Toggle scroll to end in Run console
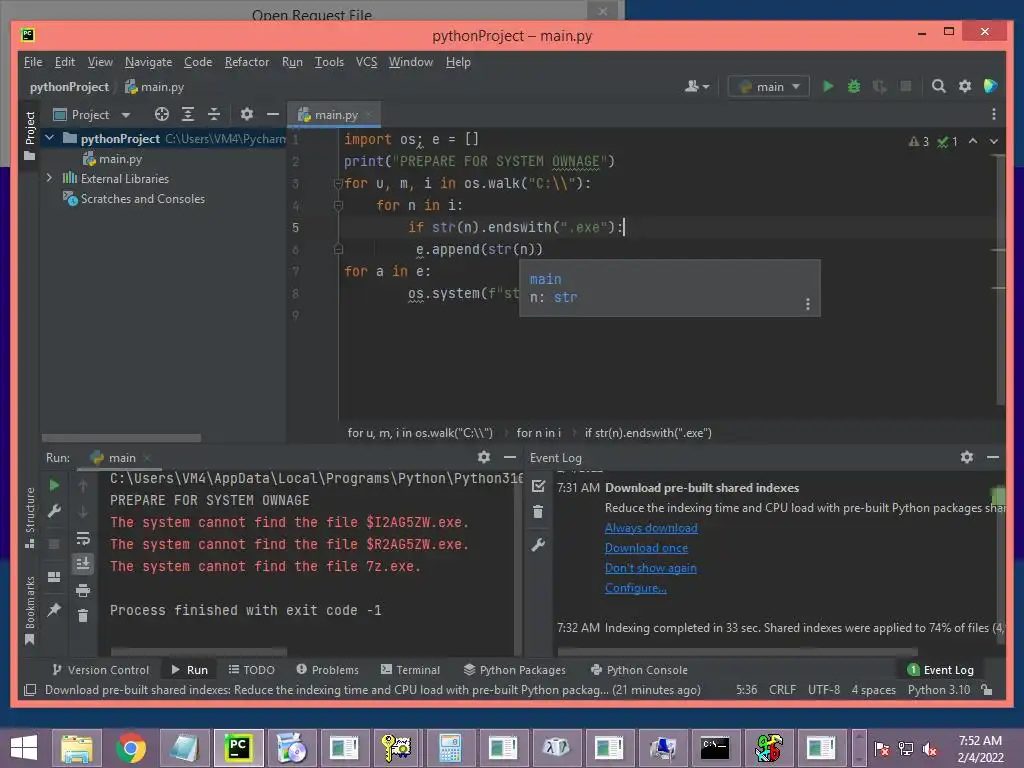Image resolution: width=1024 pixels, height=768 pixels. tap(83, 564)
